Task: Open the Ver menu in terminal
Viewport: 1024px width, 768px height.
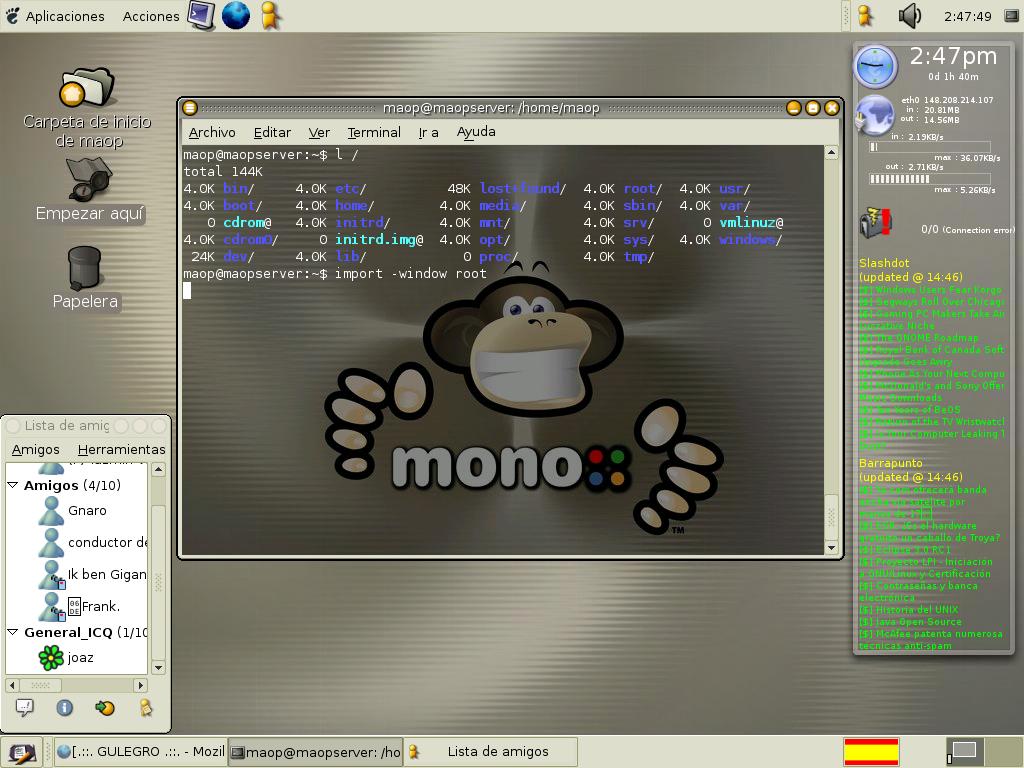Action: [x=319, y=133]
